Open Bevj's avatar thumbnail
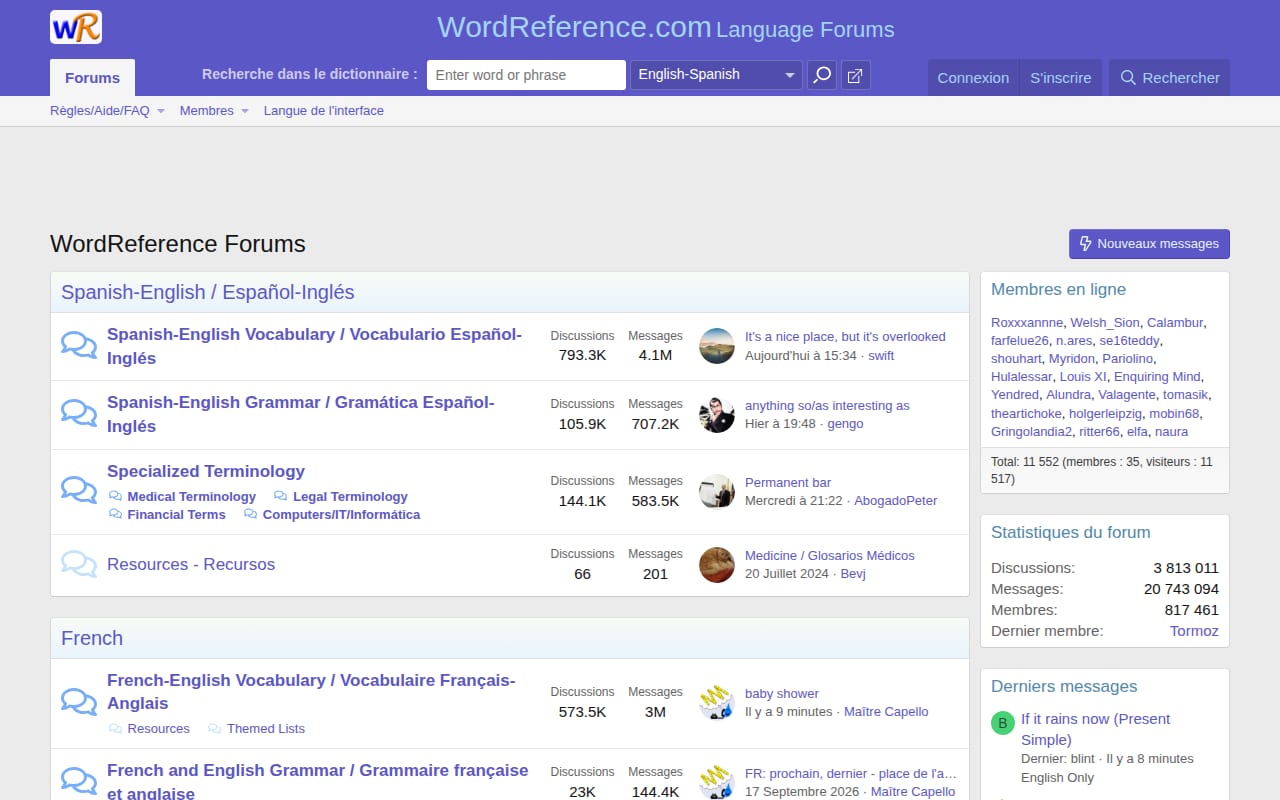The height and width of the screenshot is (800, 1280). pos(717,565)
